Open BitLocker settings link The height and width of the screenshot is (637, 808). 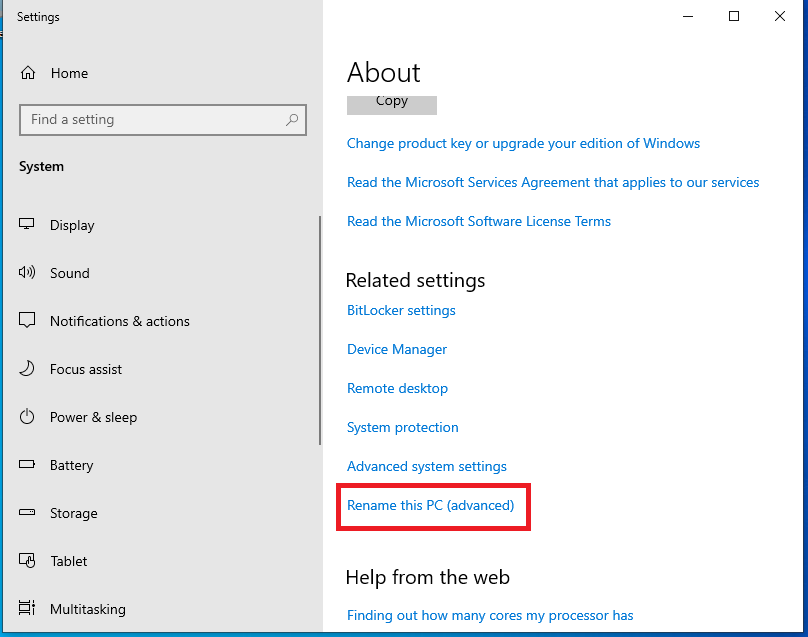(x=401, y=310)
